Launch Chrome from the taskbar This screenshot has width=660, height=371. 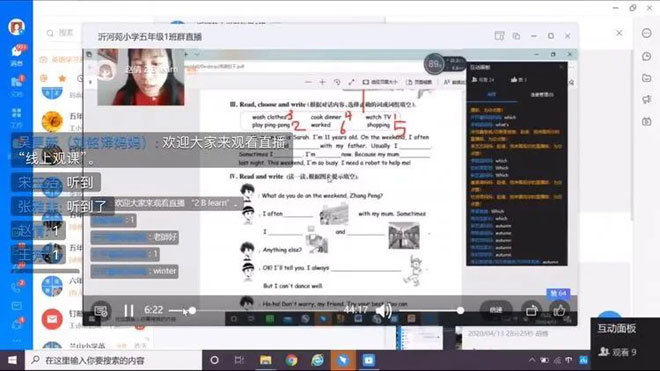click(x=291, y=360)
